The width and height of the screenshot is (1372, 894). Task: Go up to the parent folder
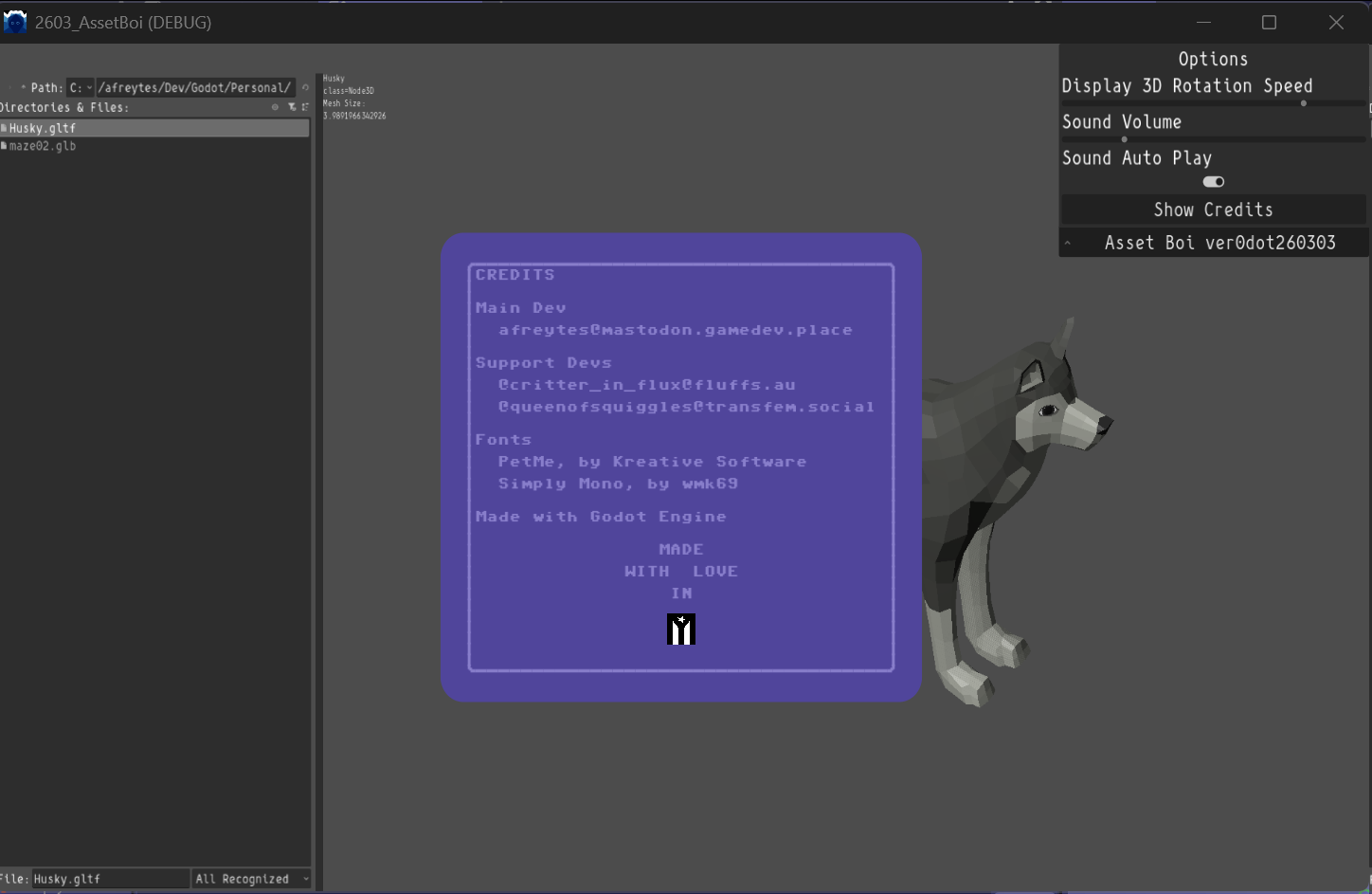click(x=23, y=87)
